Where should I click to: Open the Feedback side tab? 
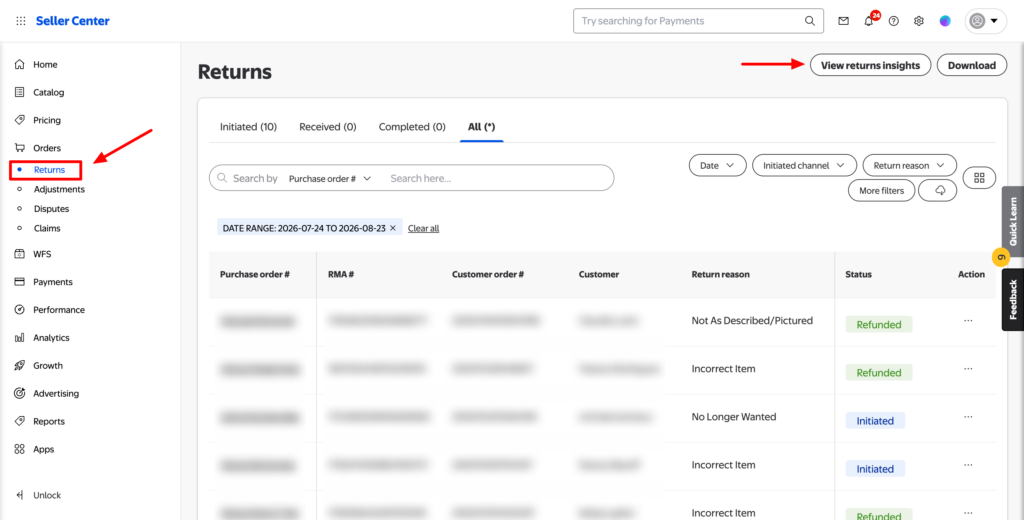click(x=1013, y=299)
